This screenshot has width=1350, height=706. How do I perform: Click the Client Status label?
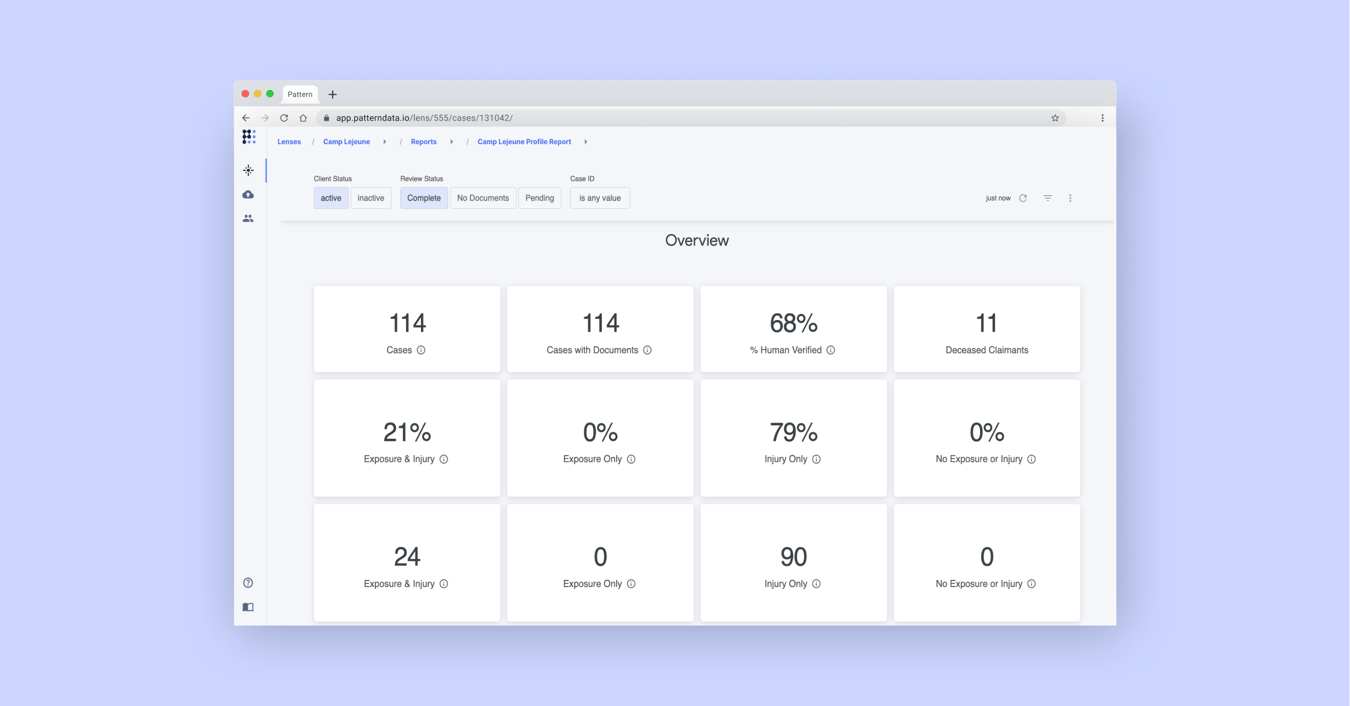pos(333,179)
